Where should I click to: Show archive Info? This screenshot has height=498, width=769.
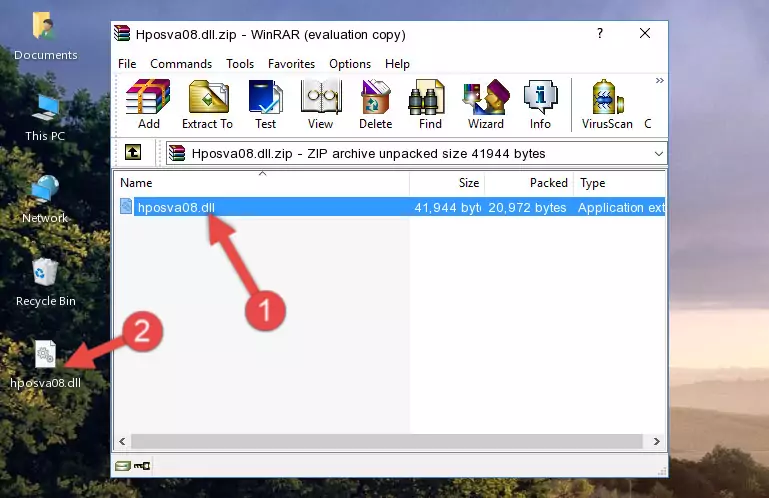[x=540, y=104]
